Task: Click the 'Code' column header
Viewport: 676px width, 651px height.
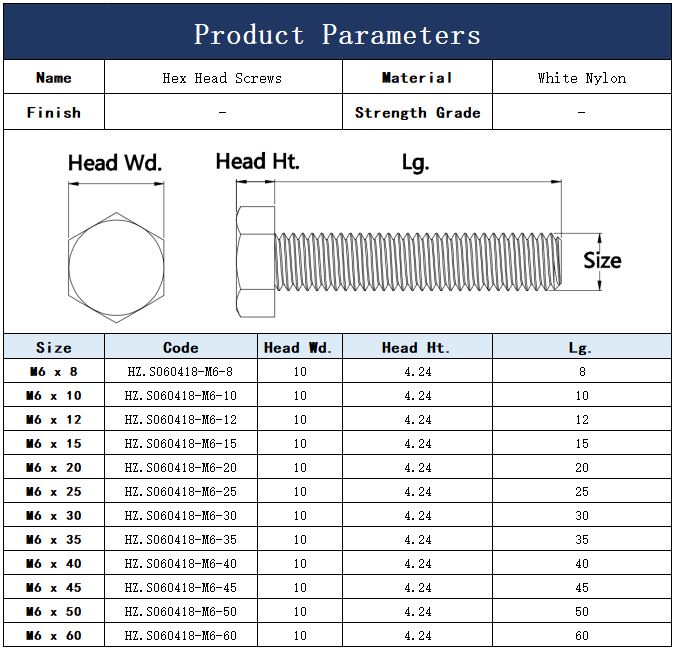Action: coord(181,348)
